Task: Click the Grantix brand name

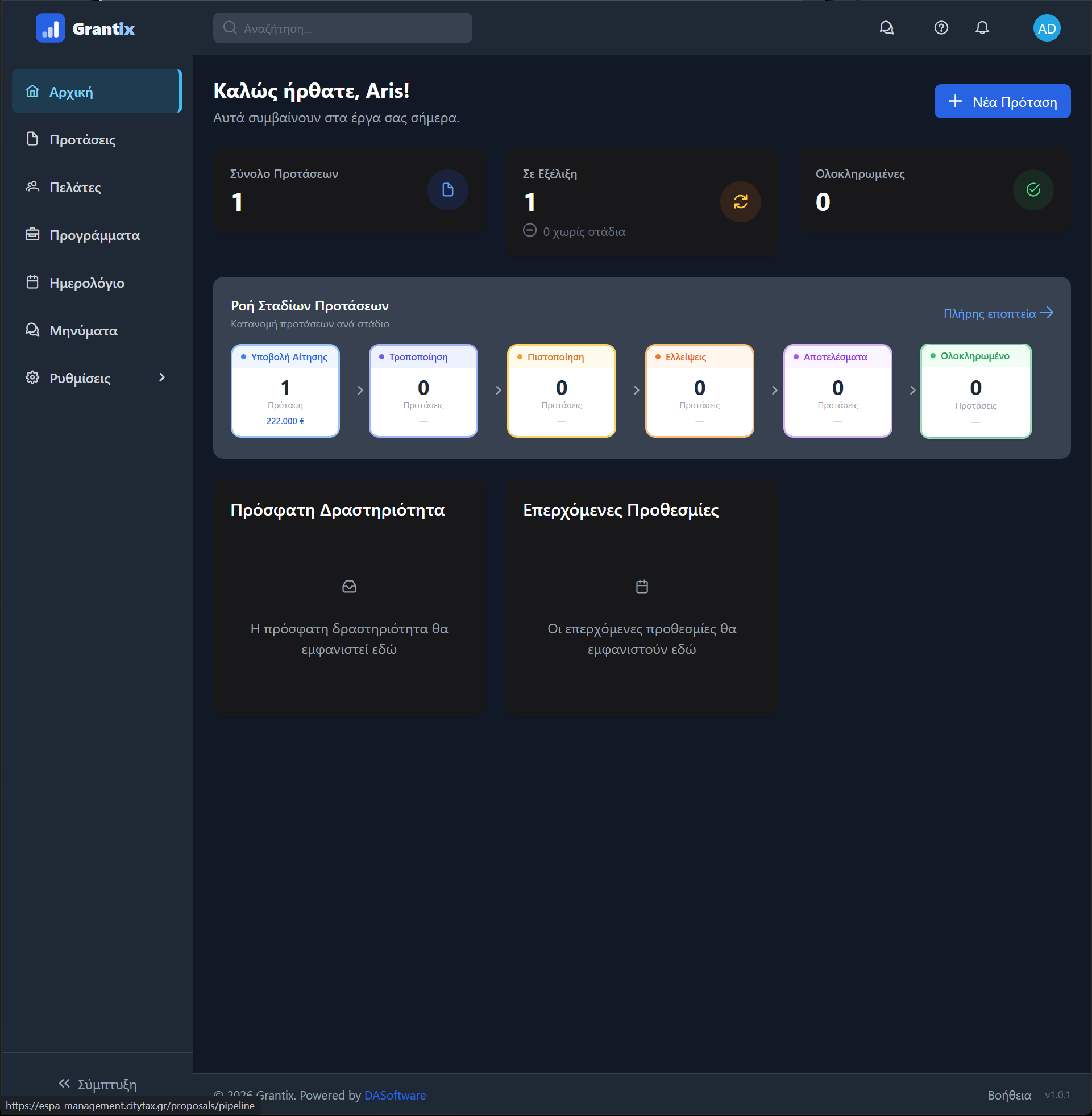Action: [104, 28]
